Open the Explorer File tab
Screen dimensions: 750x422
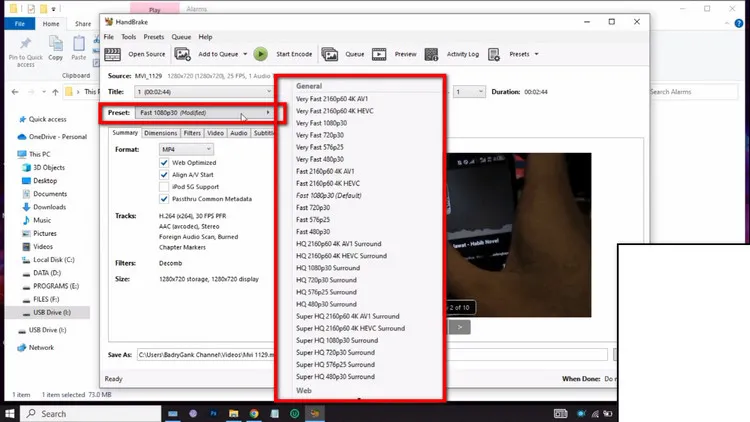(x=20, y=23)
